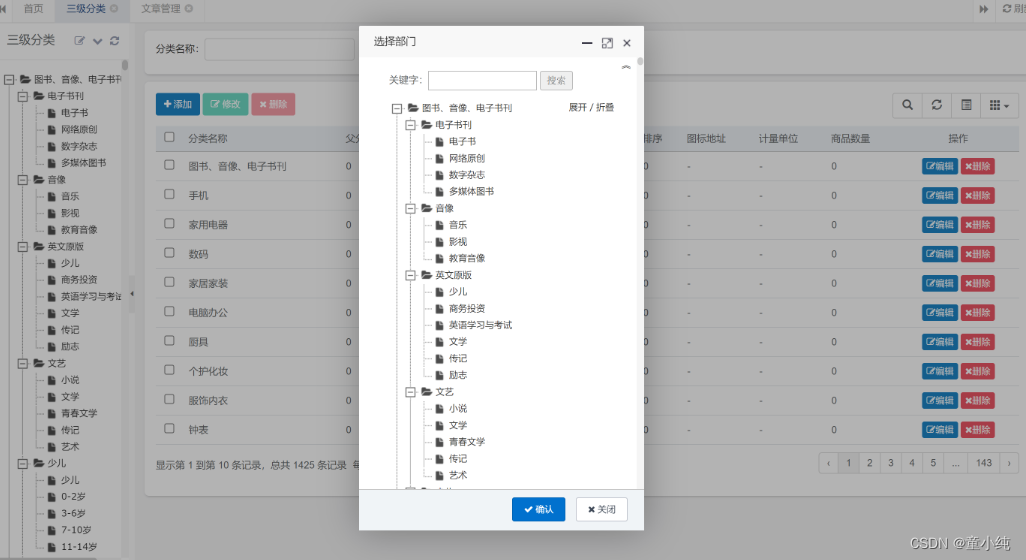Viewport: 1026px width, 560px height.
Task: Click the refresh icon in table toolbar
Action: (936, 105)
